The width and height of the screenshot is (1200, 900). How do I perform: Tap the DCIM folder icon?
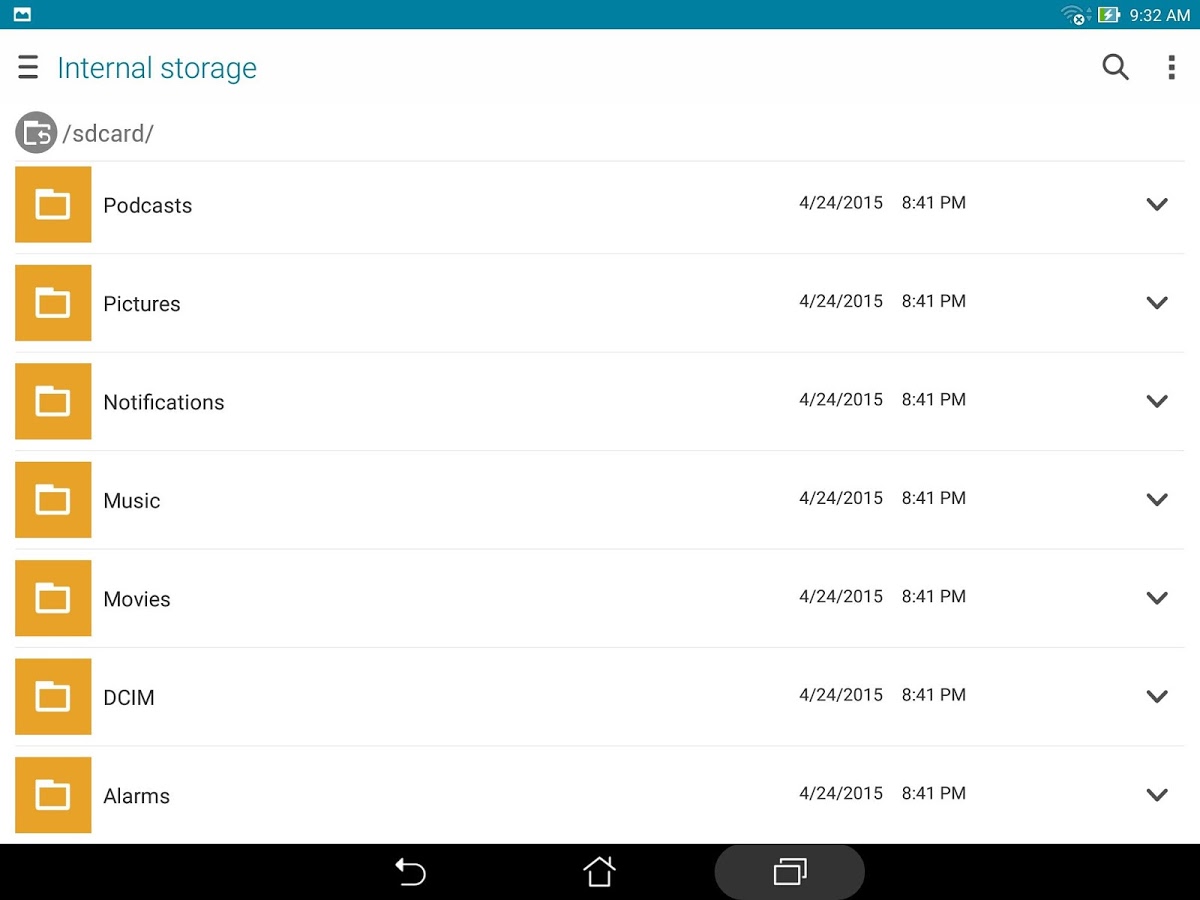[x=53, y=697]
